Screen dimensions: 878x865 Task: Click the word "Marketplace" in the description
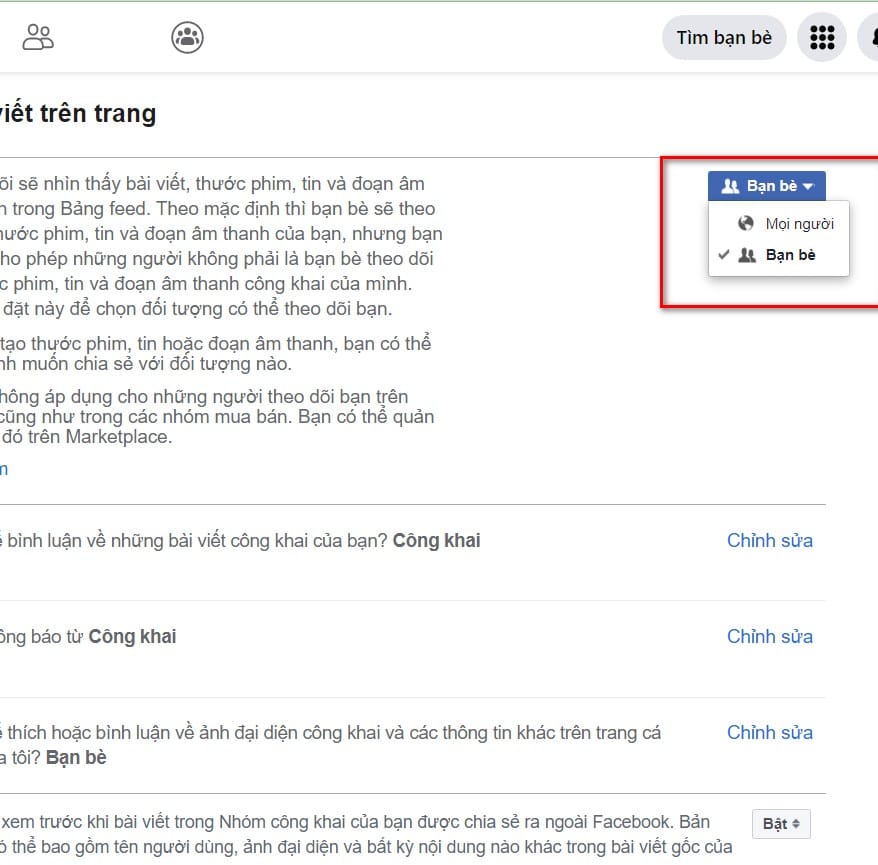pyautogui.click(x=118, y=437)
